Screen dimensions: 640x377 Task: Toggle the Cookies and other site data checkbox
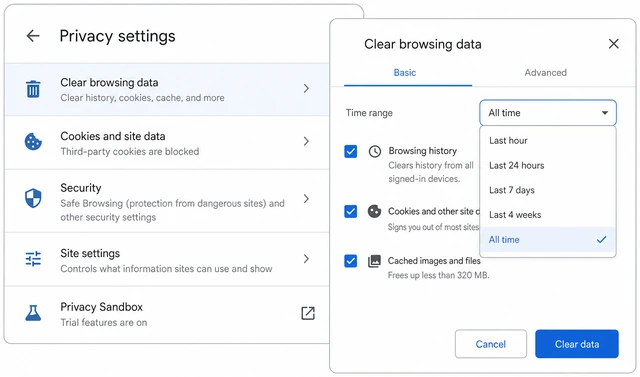point(351,211)
